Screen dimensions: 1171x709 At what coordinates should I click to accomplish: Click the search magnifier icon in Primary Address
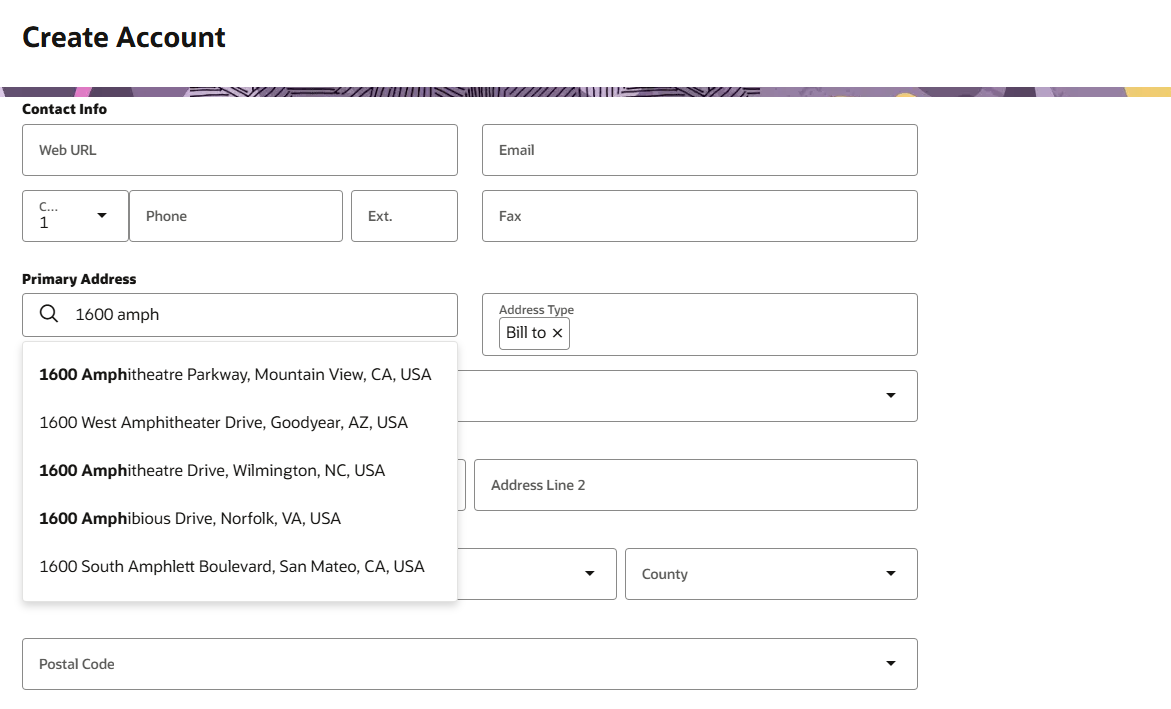click(49, 314)
